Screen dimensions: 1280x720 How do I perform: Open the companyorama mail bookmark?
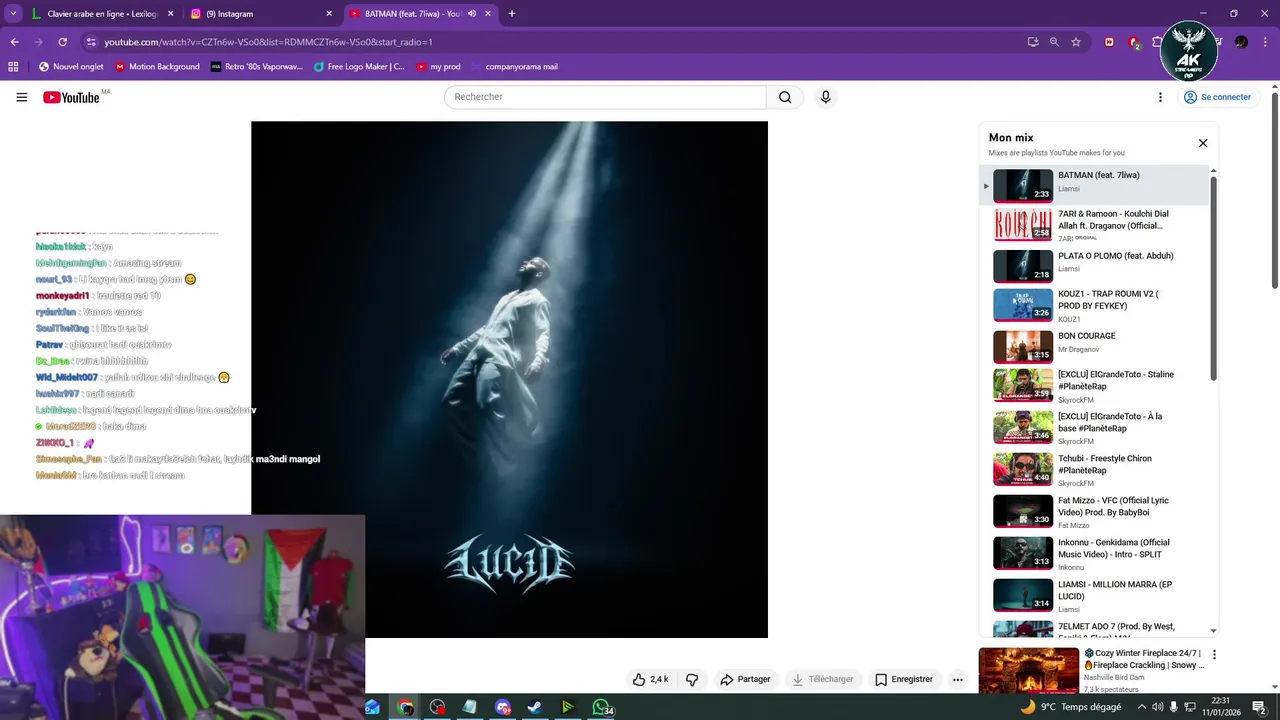click(x=513, y=67)
